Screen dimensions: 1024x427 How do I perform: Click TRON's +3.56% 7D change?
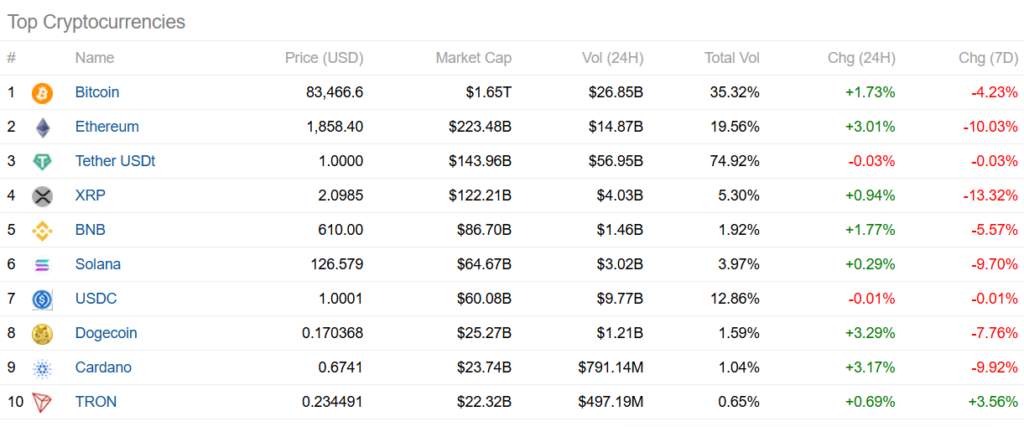tap(993, 402)
